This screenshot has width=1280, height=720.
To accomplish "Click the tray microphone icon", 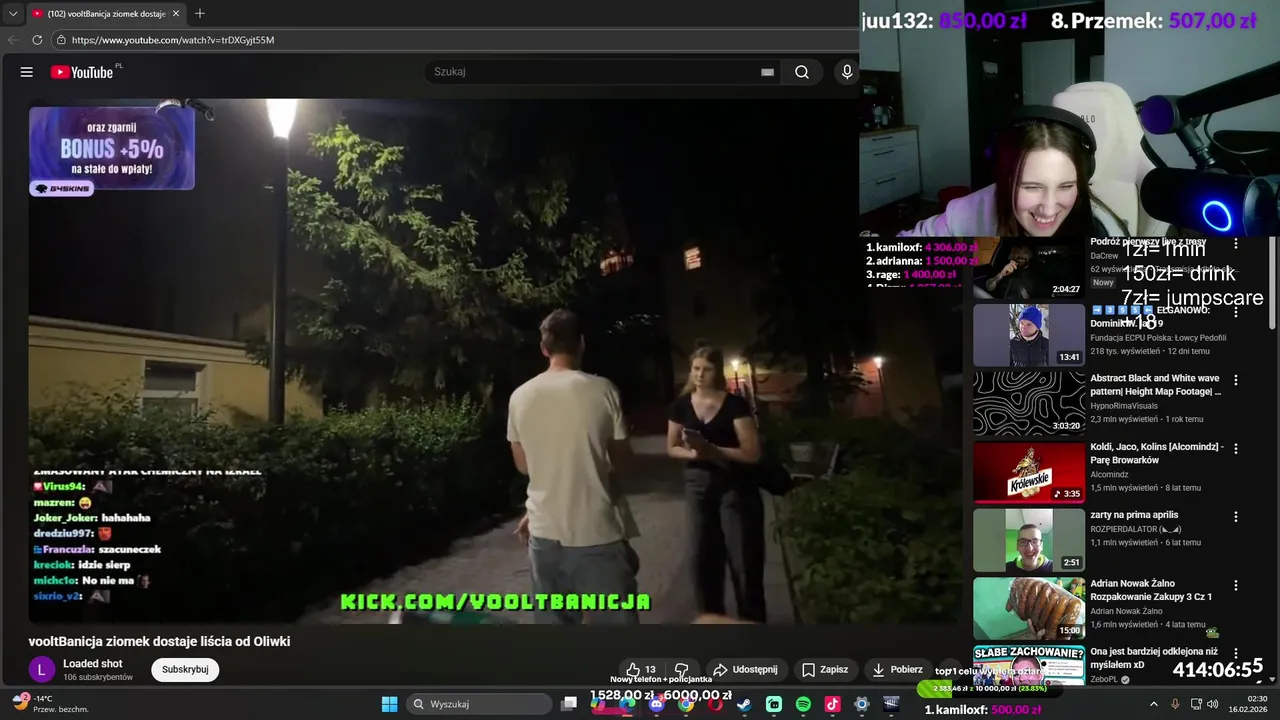I will tap(1175, 704).
